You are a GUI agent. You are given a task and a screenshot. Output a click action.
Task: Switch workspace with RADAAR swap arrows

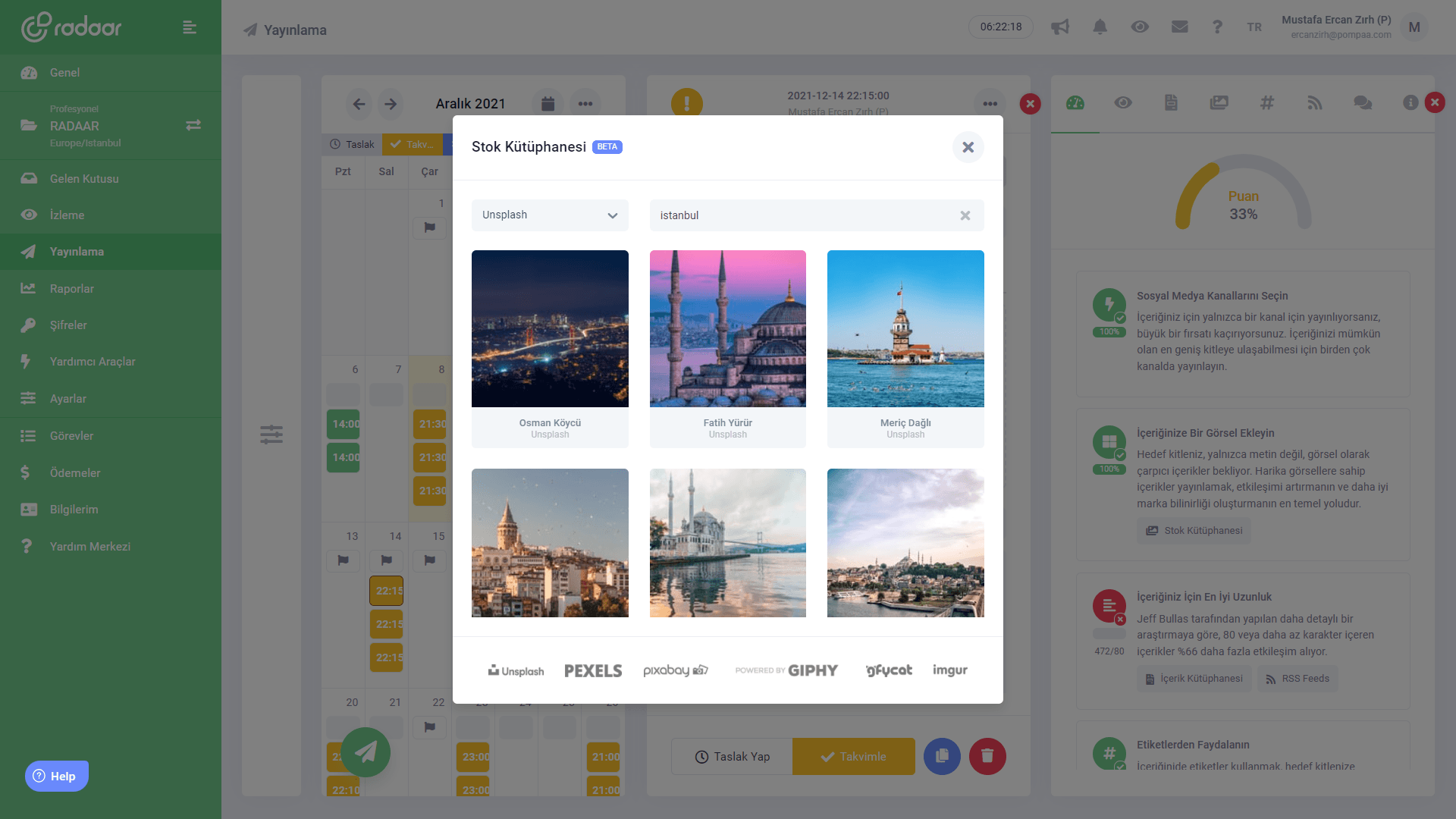pyautogui.click(x=193, y=125)
